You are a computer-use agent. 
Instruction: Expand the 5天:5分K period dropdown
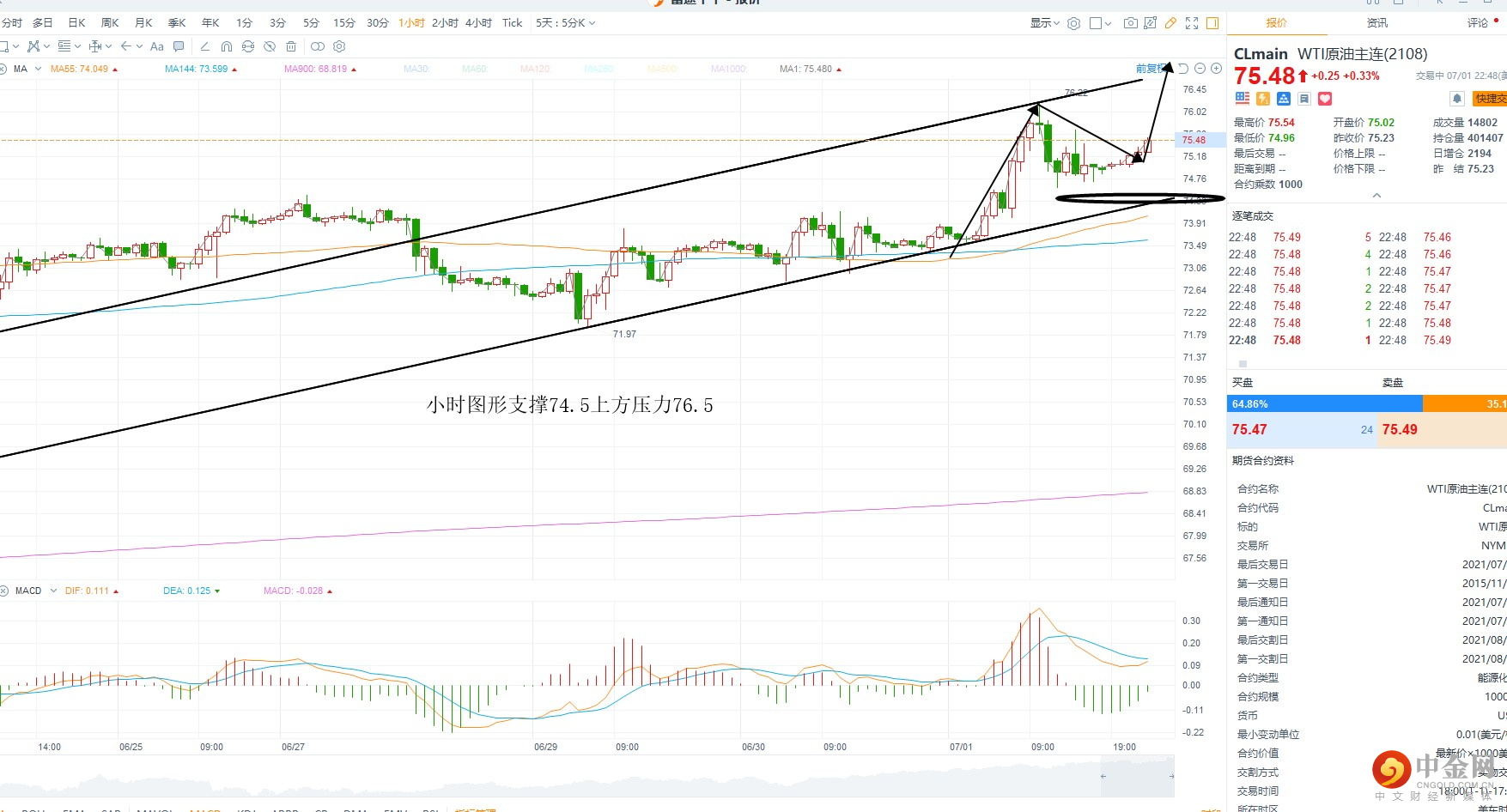click(x=565, y=23)
